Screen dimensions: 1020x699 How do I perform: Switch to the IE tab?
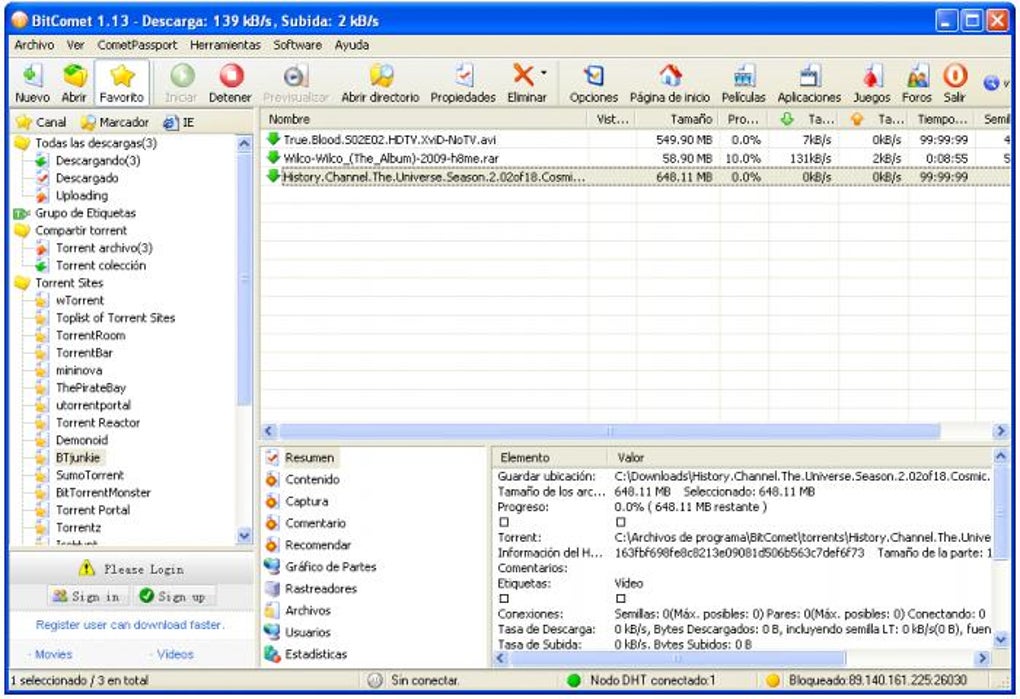click(179, 122)
